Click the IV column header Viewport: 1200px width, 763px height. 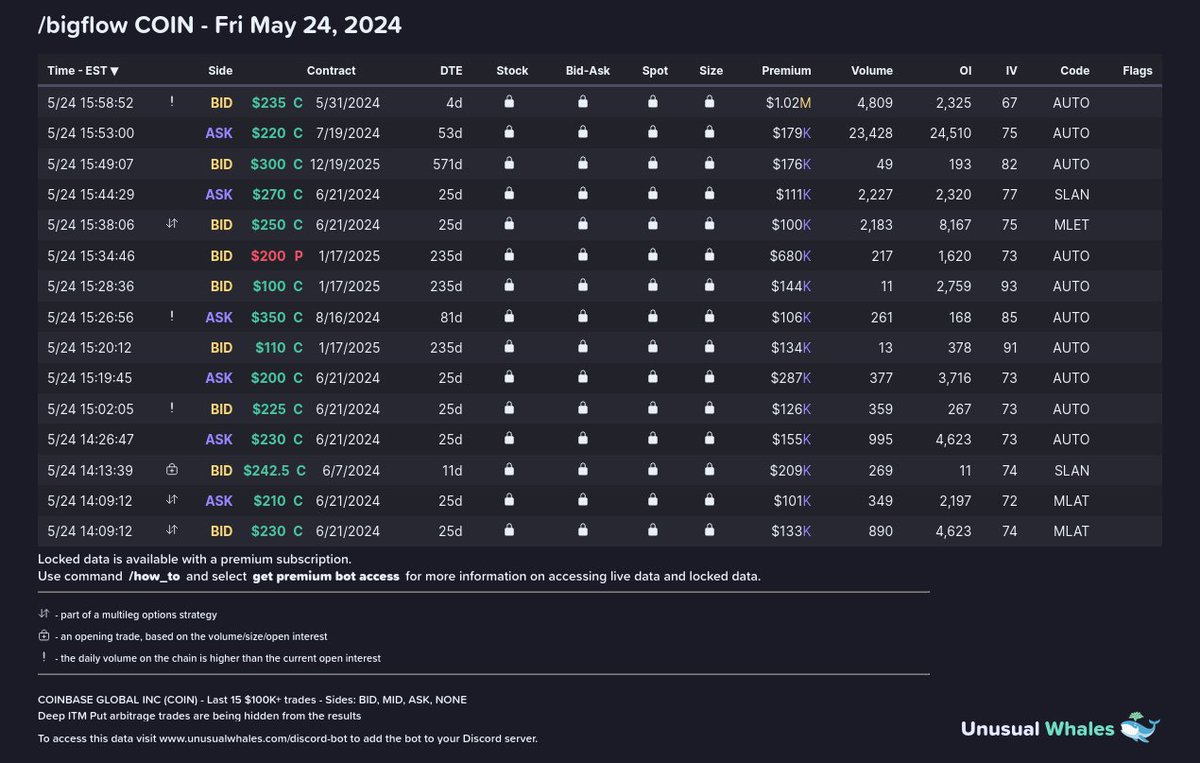(1012, 71)
